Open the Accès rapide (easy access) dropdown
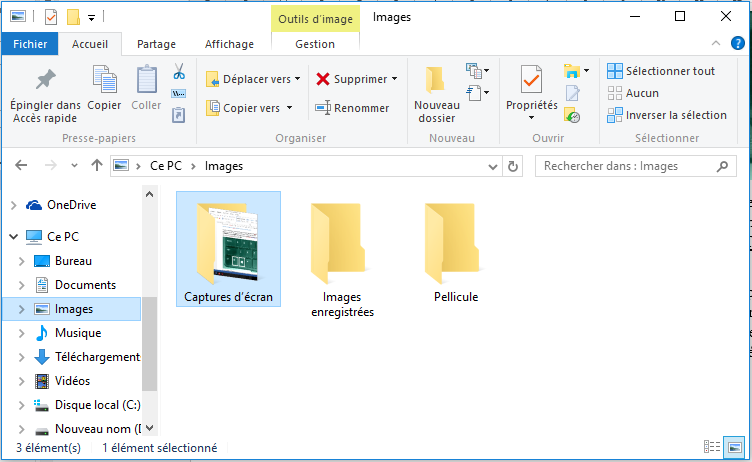Screen dimensions: 752x462 click(x=477, y=93)
